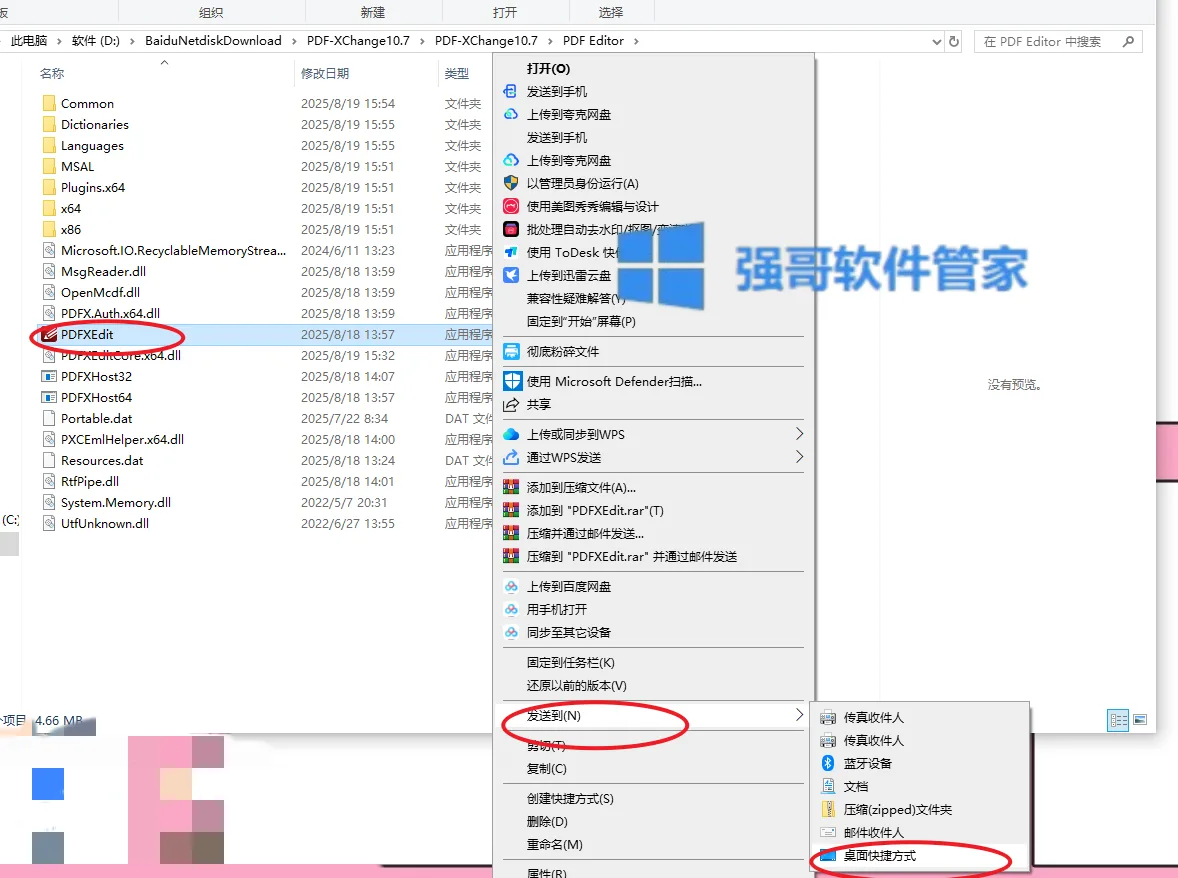Select 用手机打开 menu entry

point(557,609)
